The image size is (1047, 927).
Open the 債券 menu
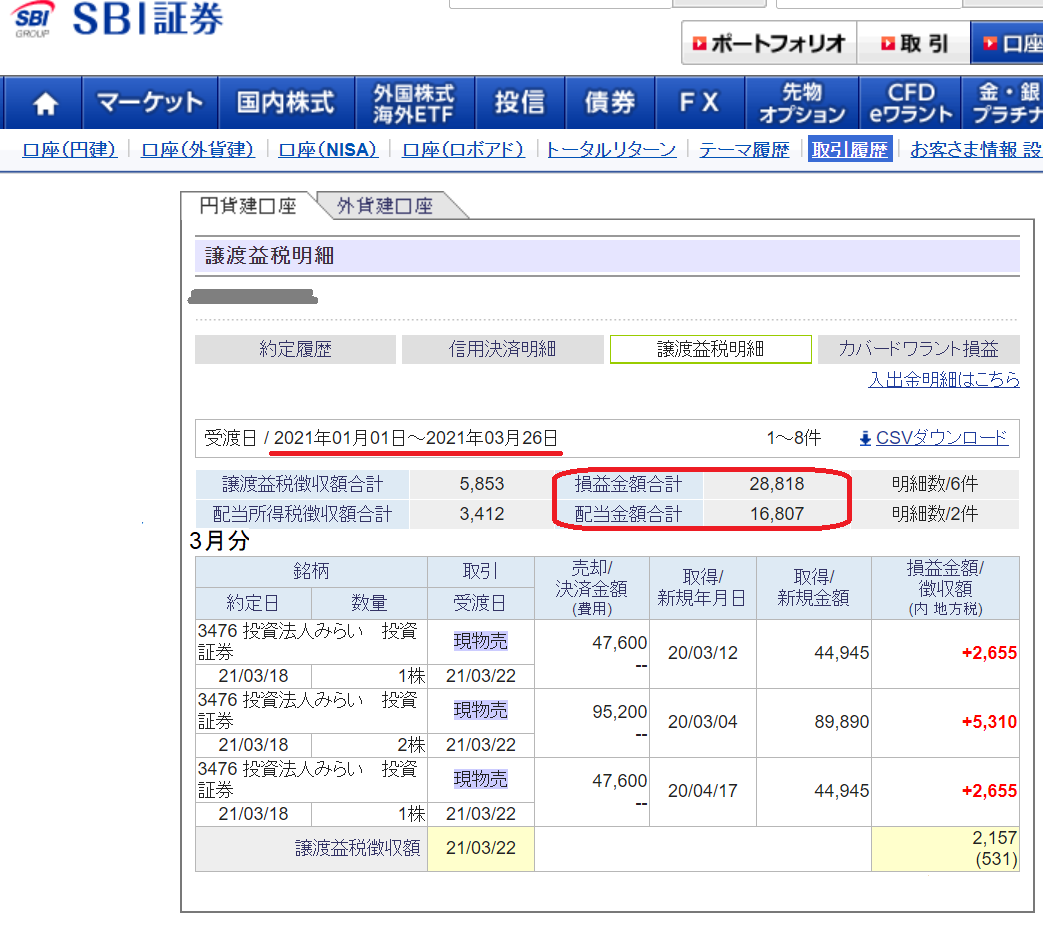pyautogui.click(x=610, y=103)
